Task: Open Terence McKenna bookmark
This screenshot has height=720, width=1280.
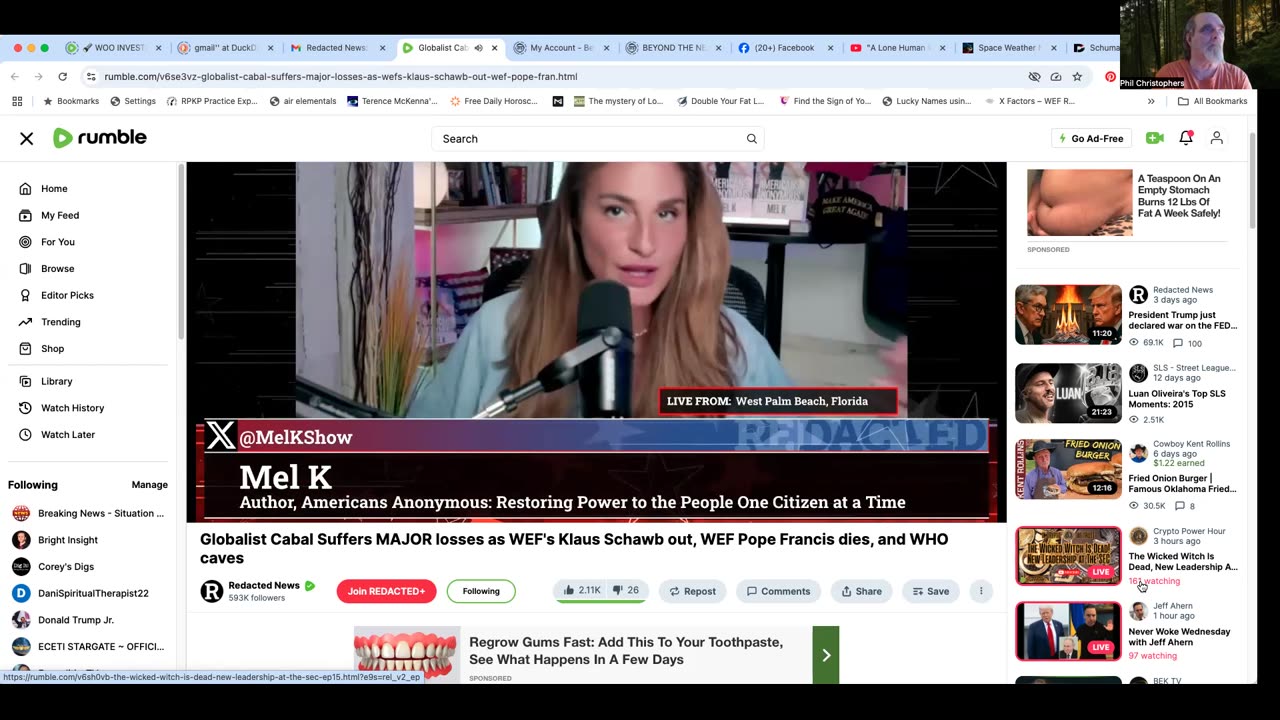Action: coord(392,101)
